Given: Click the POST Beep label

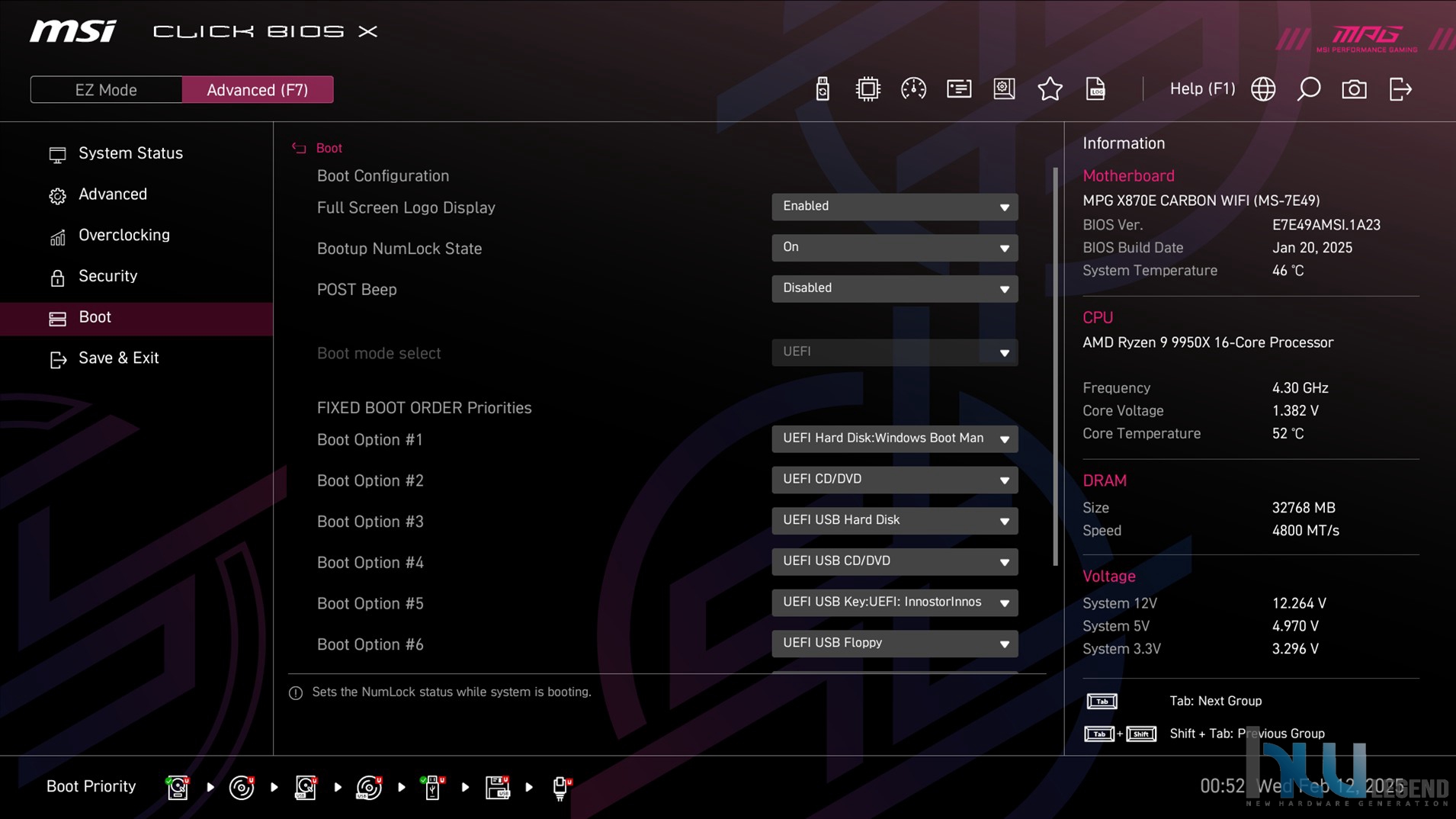Looking at the screenshot, I should [x=356, y=290].
